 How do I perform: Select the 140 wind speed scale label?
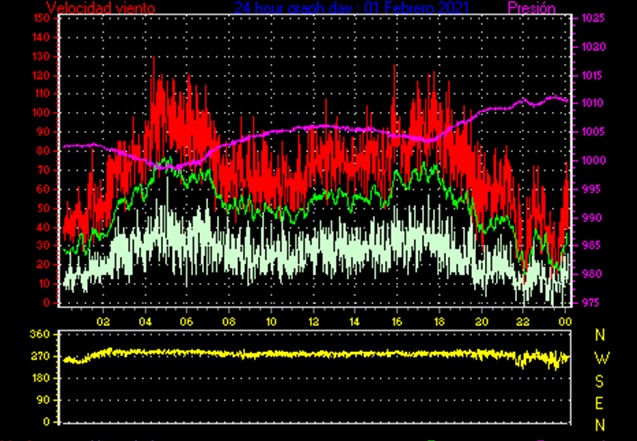click(x=40, y=37)
